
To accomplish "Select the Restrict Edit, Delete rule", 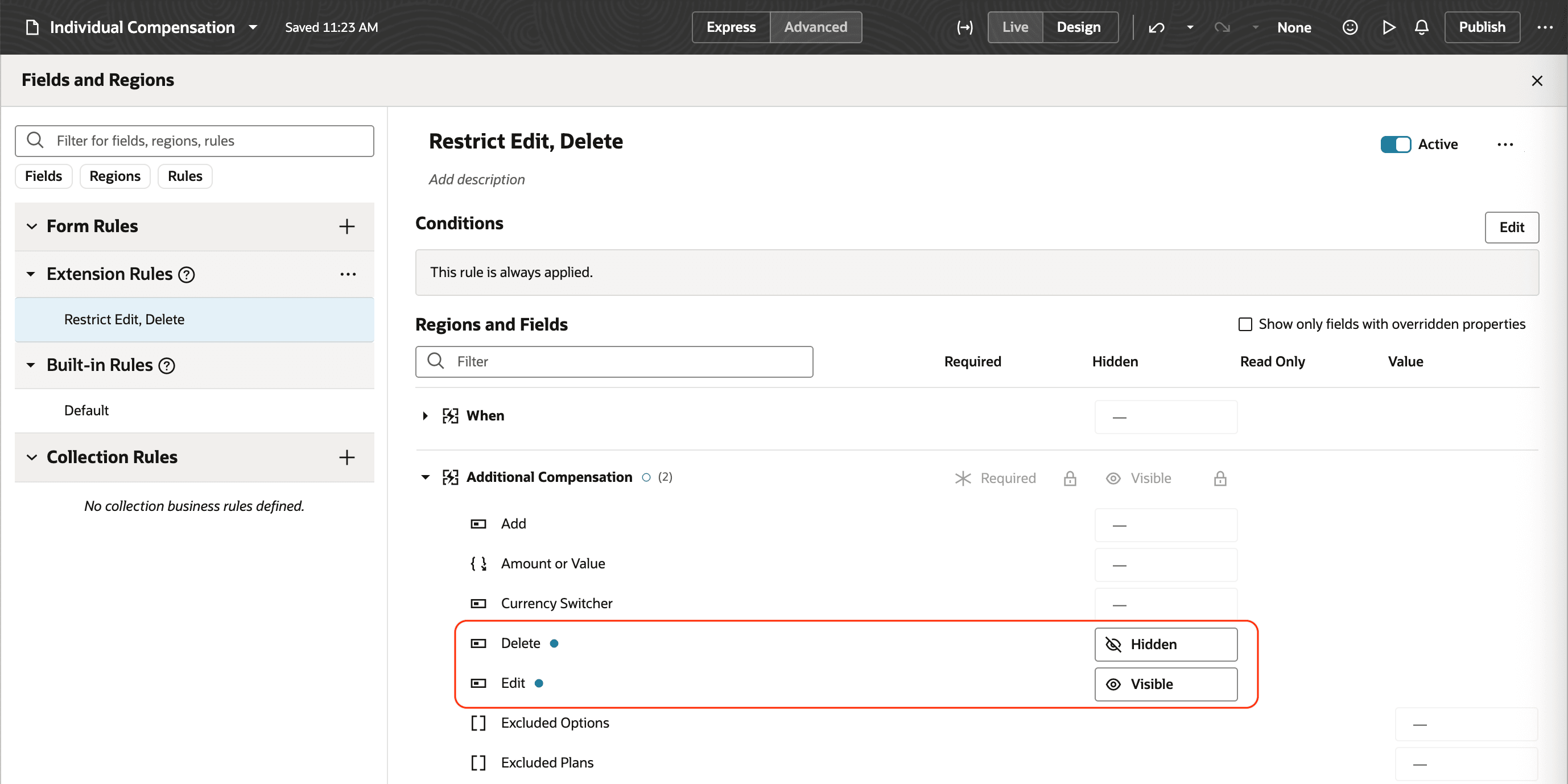I will click(x=124, y=319).
